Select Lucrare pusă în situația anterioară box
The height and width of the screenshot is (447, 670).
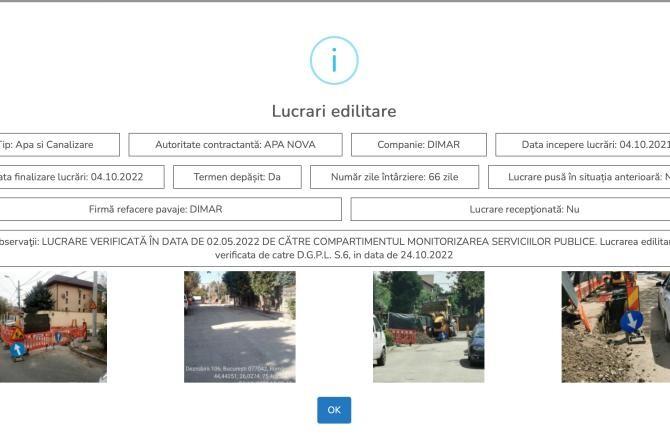point(580,177)
